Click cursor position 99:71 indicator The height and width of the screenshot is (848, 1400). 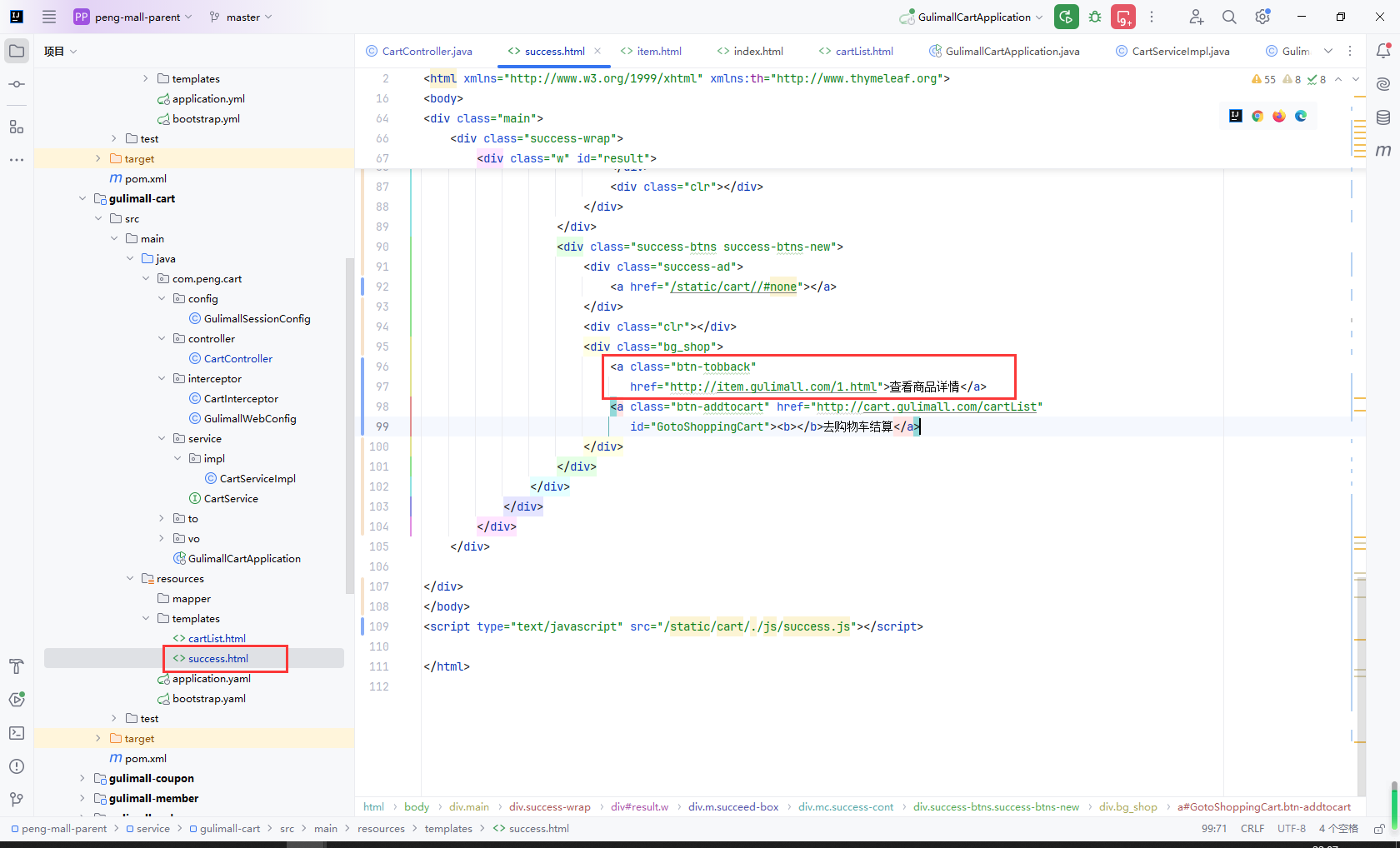pyautogui.click(x=1214, y=829)
